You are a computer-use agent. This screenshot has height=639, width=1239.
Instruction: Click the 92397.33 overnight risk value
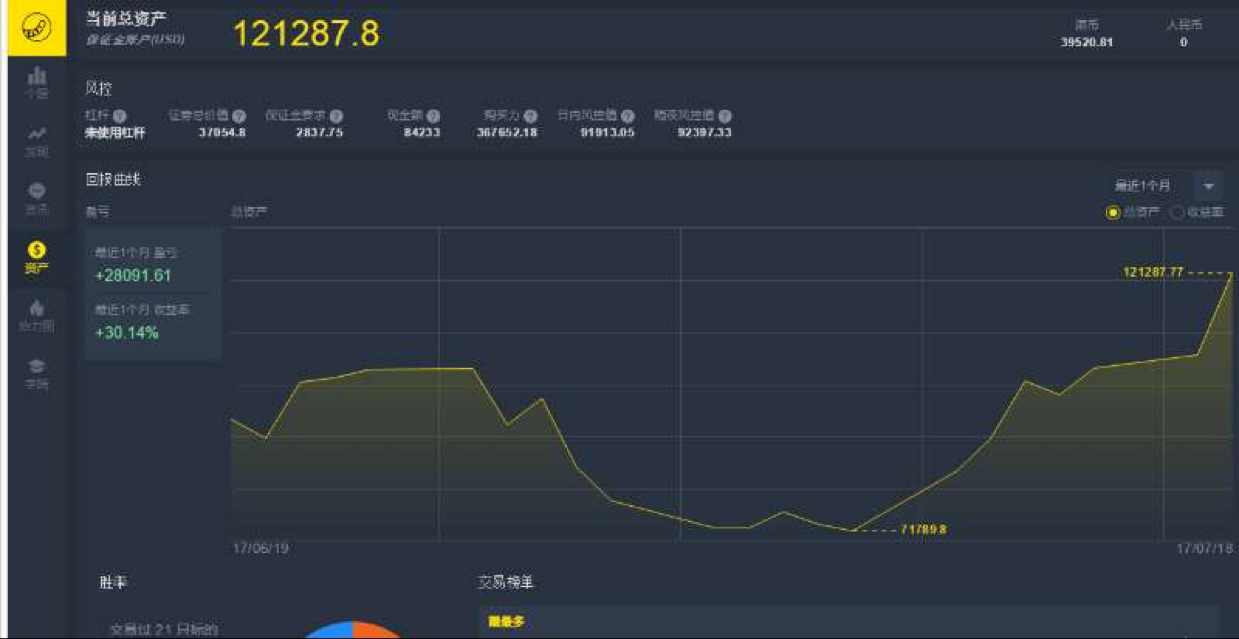click(x=704, y=132)
